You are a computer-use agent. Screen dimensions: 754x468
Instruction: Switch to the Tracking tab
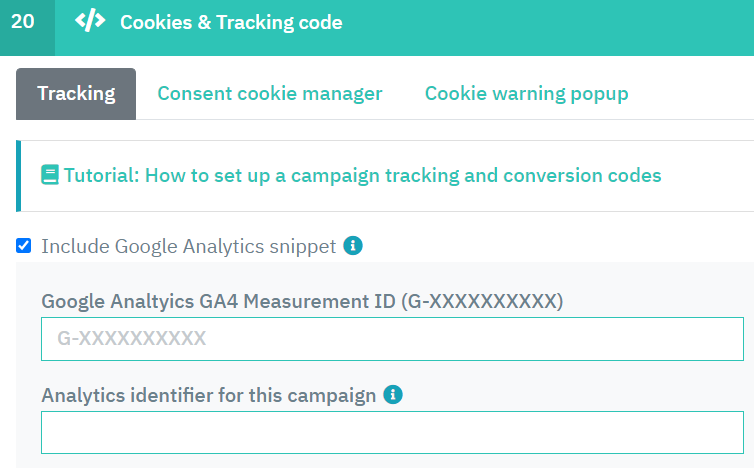76,94
